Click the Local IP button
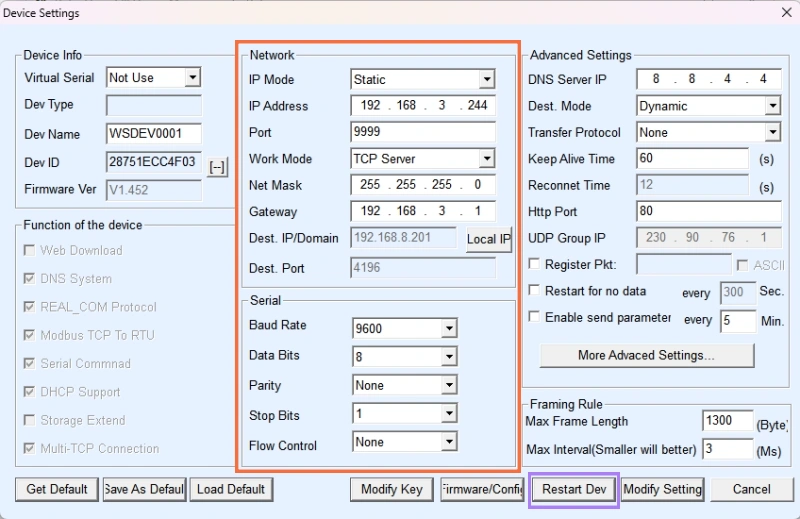 pos(489,239)
